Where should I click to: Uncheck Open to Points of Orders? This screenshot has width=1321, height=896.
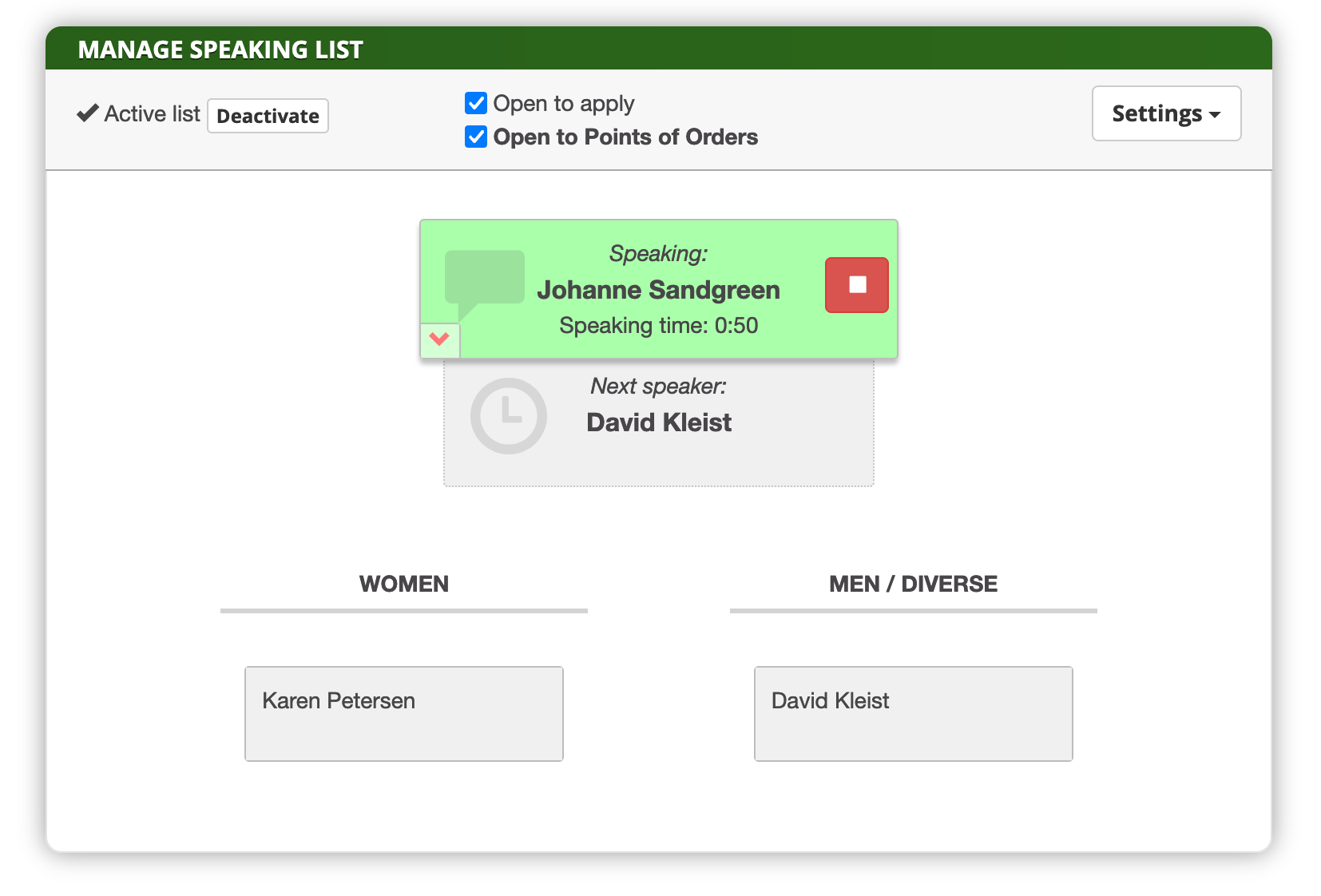475,137
